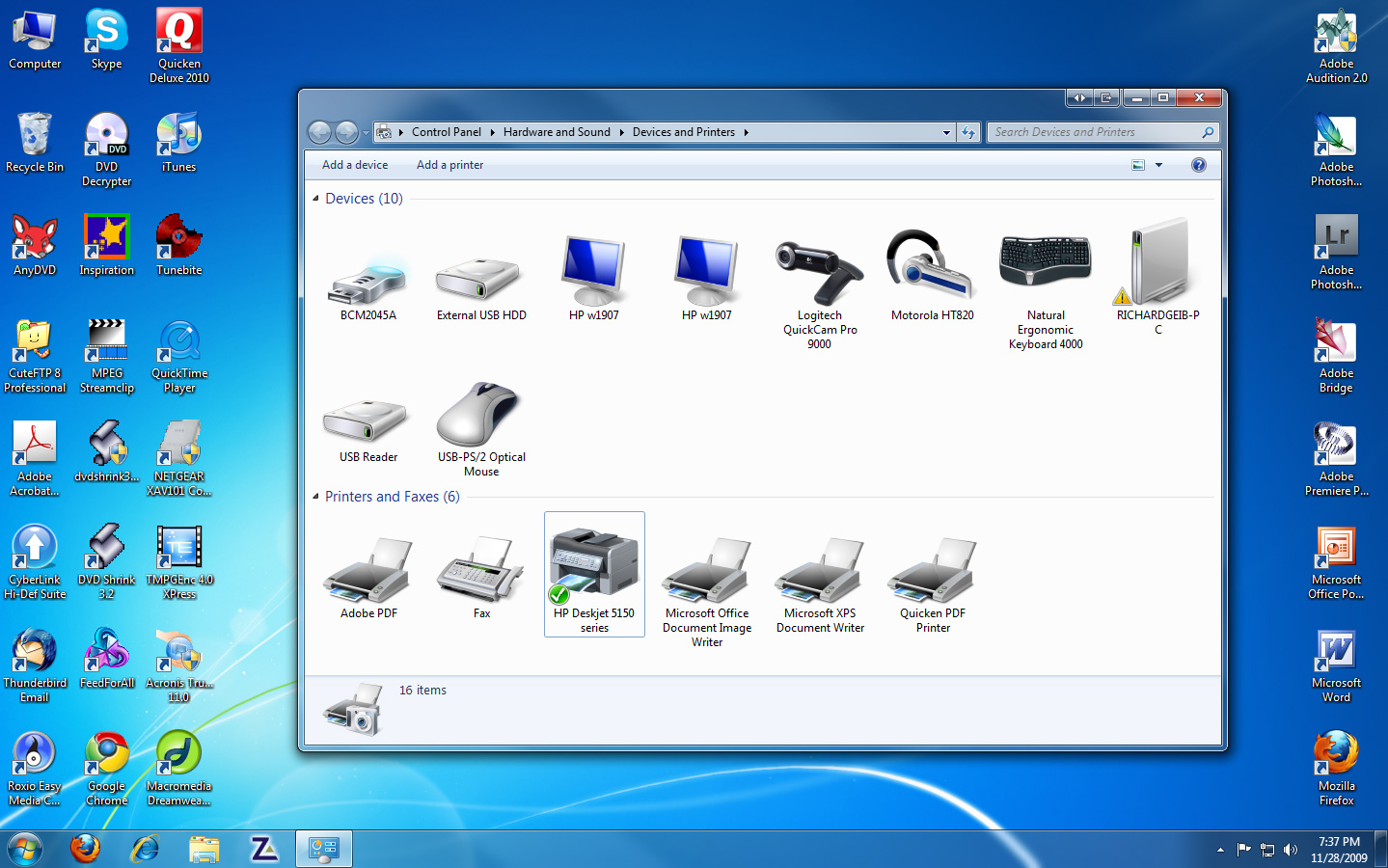This screenshot has height=868, width=1388.
Task: Expand the arrow after Control Panel breadcrumb
Action: [492, 132]
